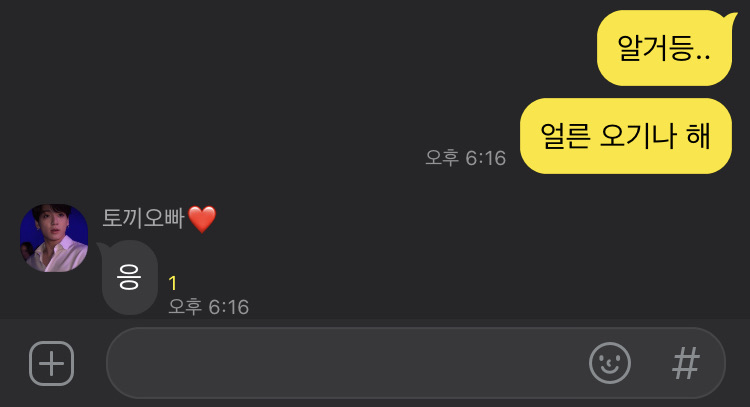Click the red heart emoji beside 토끼오빠
750x407 pixels.
click(x=202, y=219)
